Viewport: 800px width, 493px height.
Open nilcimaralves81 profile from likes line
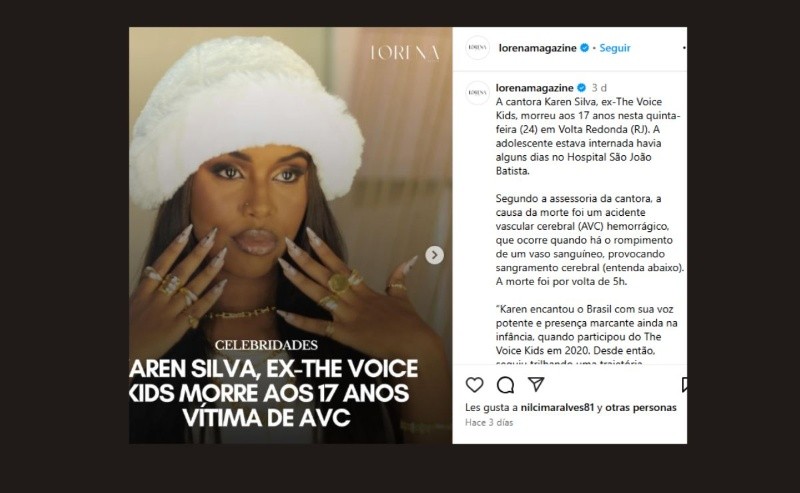[557, 407]
